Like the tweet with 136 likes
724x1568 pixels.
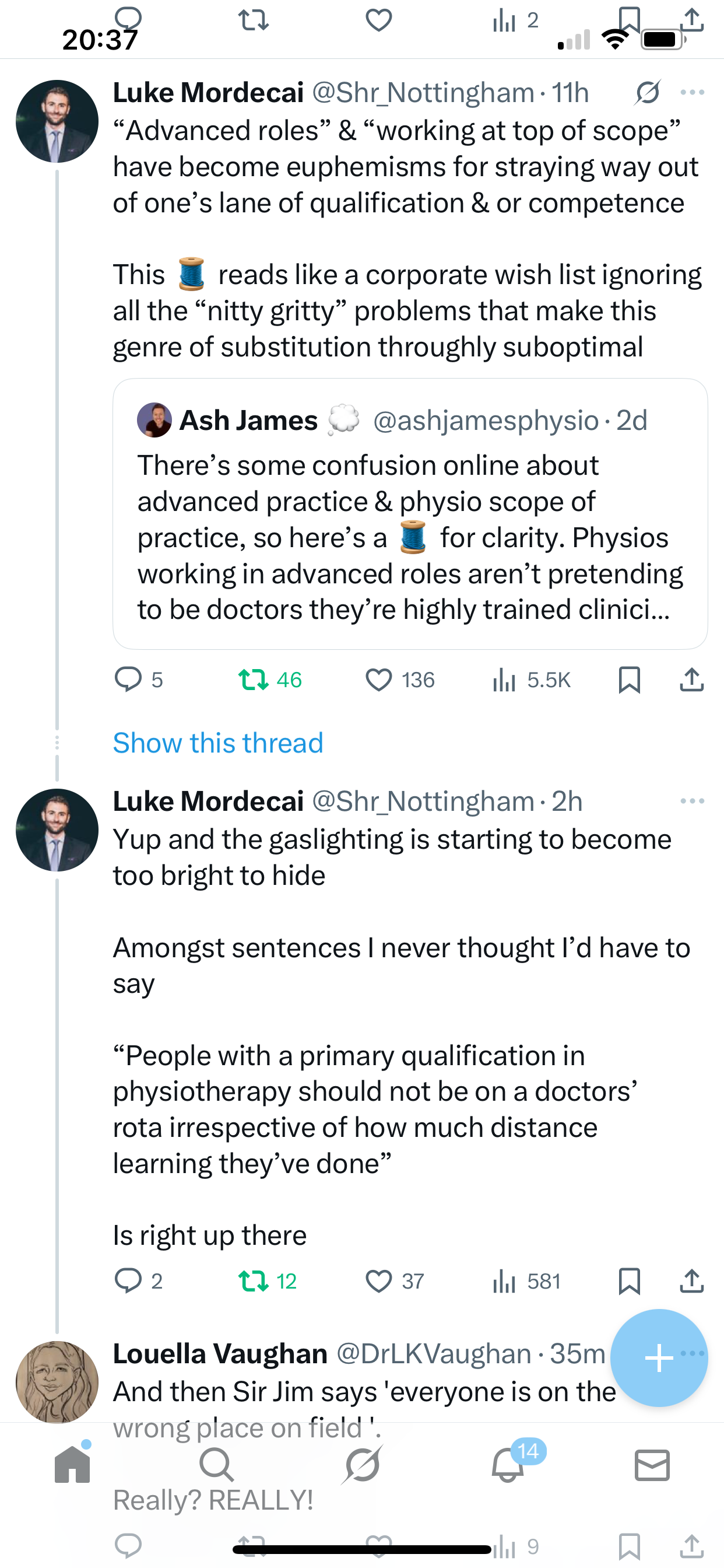pyautogui.click(x=378, y=680)
